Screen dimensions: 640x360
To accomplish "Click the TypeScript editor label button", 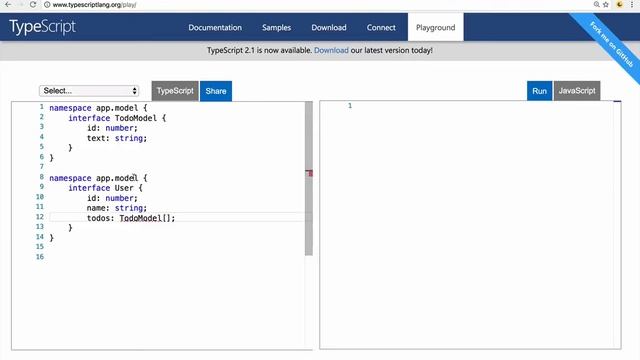I will click(x=175, y=91).
